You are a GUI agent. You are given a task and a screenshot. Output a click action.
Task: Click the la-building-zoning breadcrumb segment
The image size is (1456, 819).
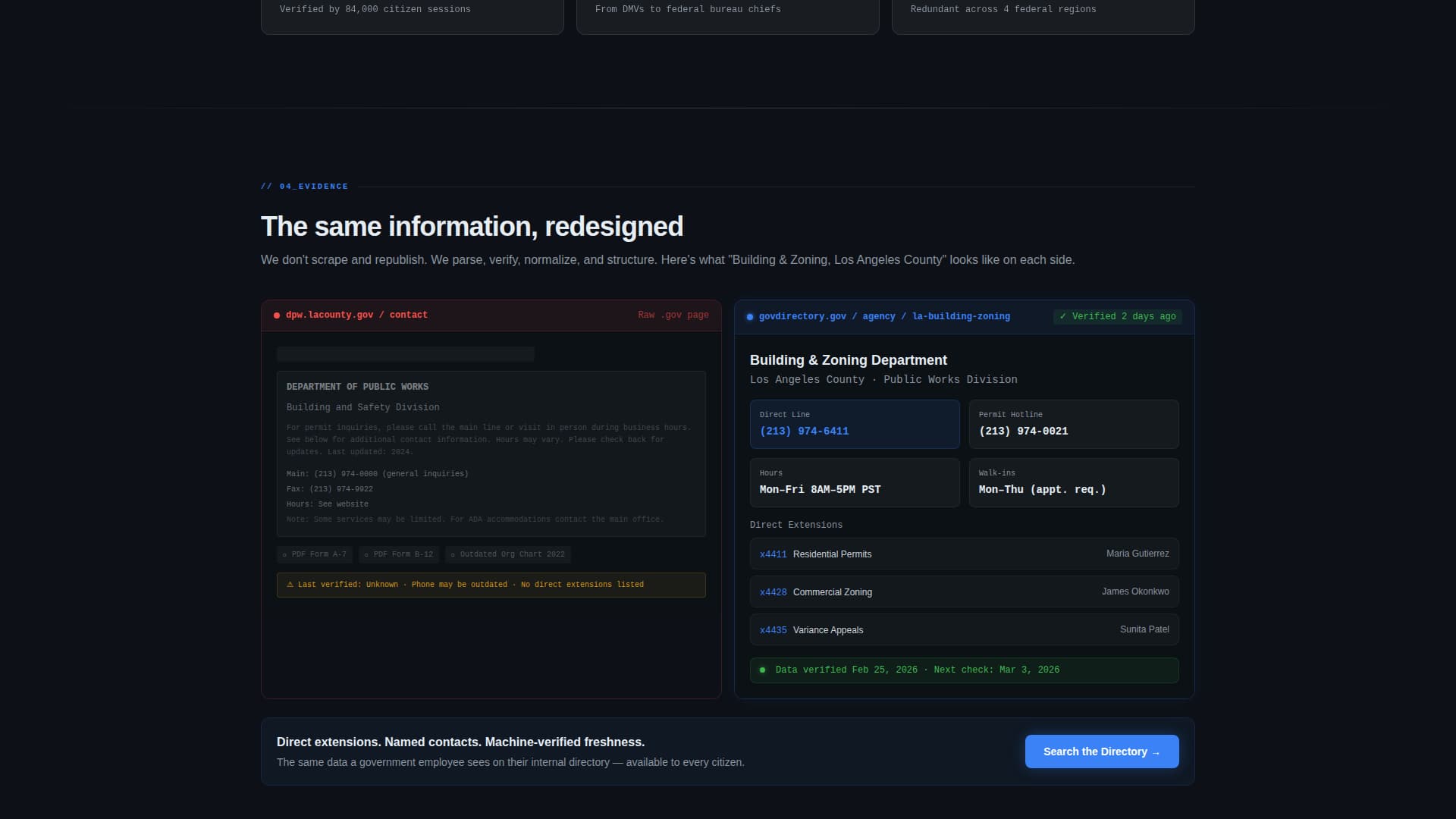pyautogui.click(x=961, y=316)
